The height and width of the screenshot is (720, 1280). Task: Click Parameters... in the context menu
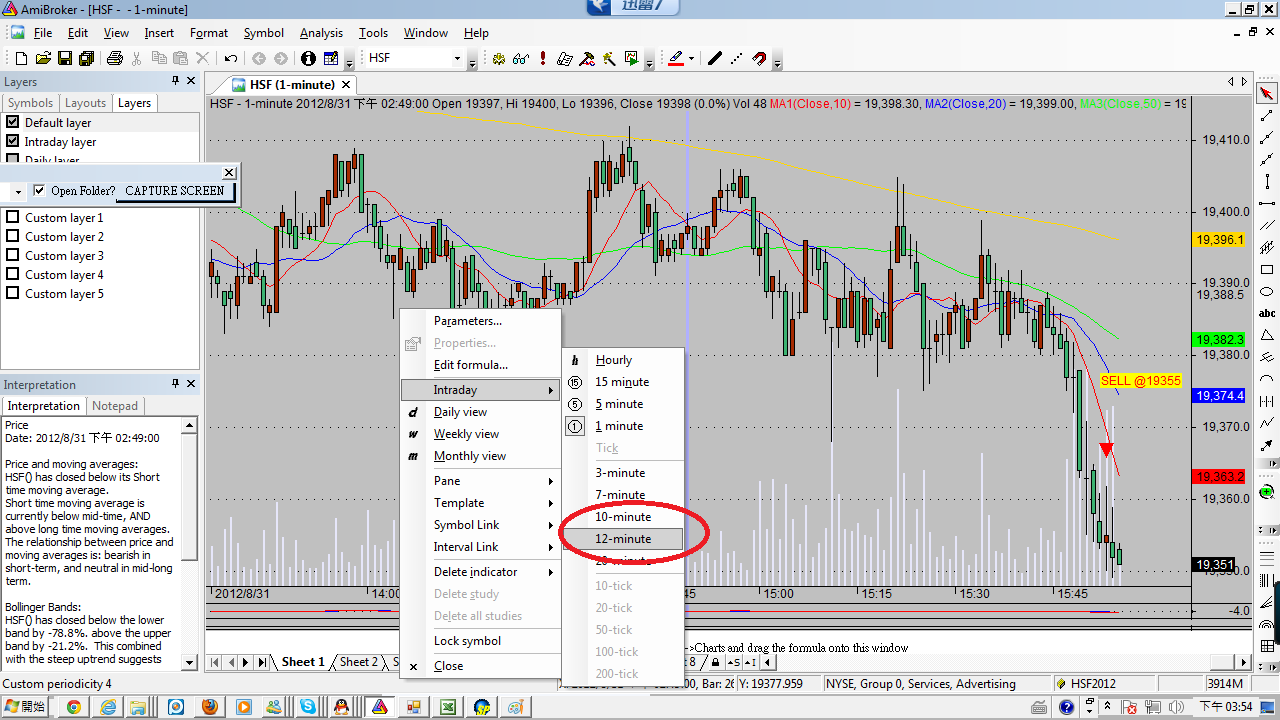click(x=479, y=320)
